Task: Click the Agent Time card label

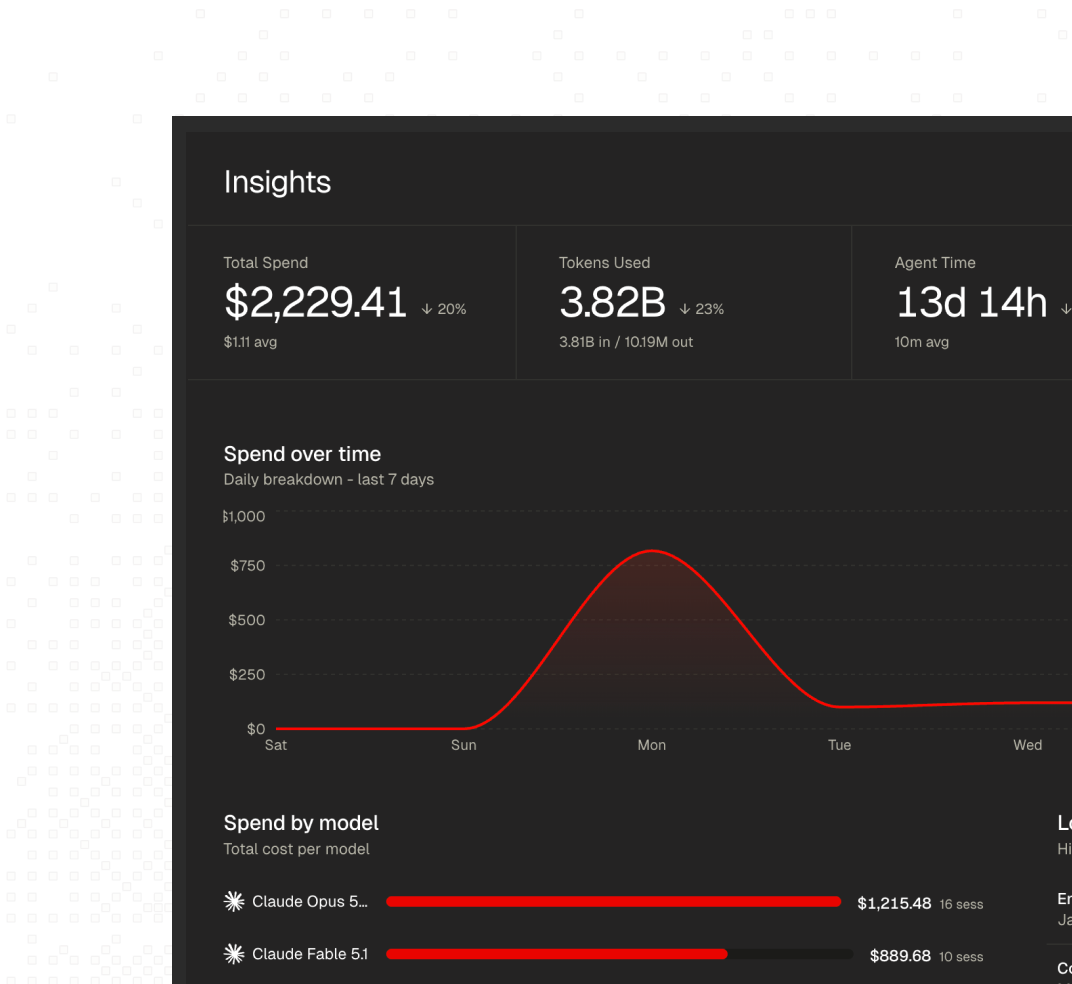Action: click(x=935, y=263)
